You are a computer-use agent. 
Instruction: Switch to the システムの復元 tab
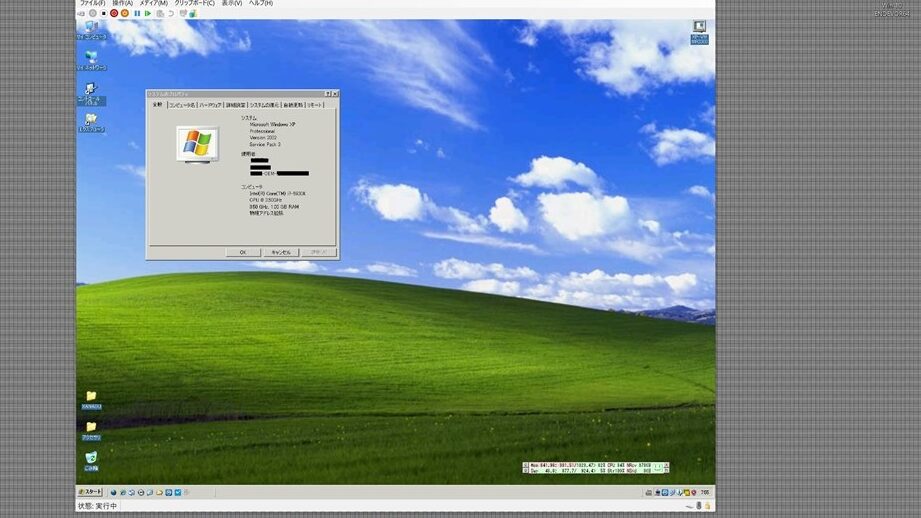tap(264, 105)
